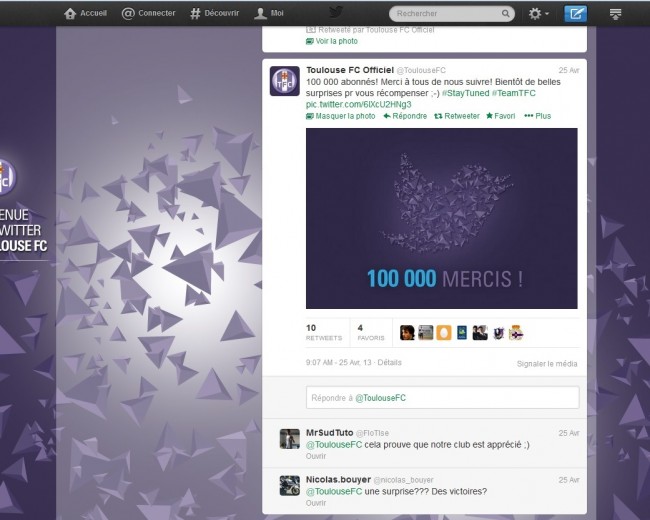Open first retweeter avatar with dark hair
This screenshot has width=650, height=520.
point(407,333)
